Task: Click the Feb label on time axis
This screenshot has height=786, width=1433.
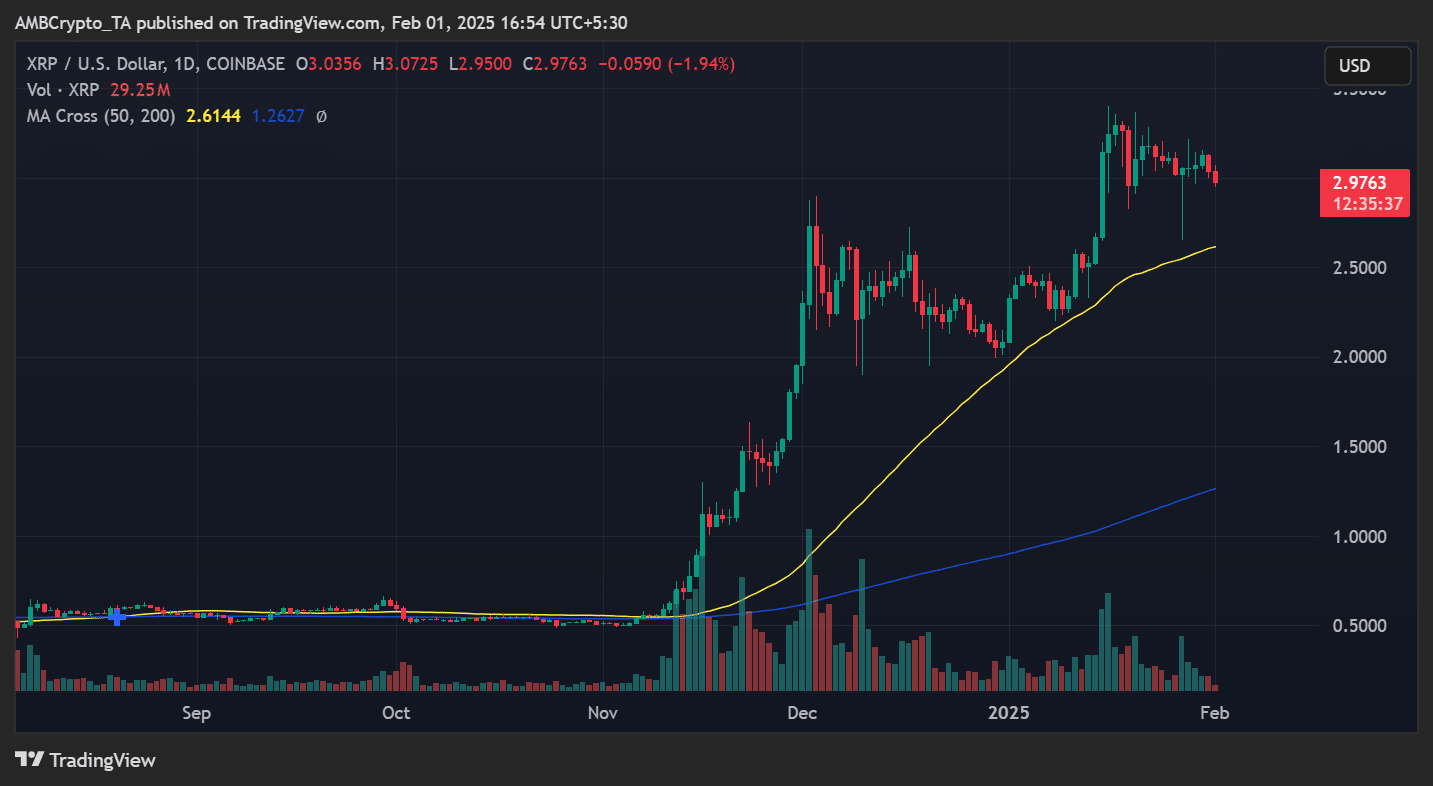Action: (x=1214, y=713)
